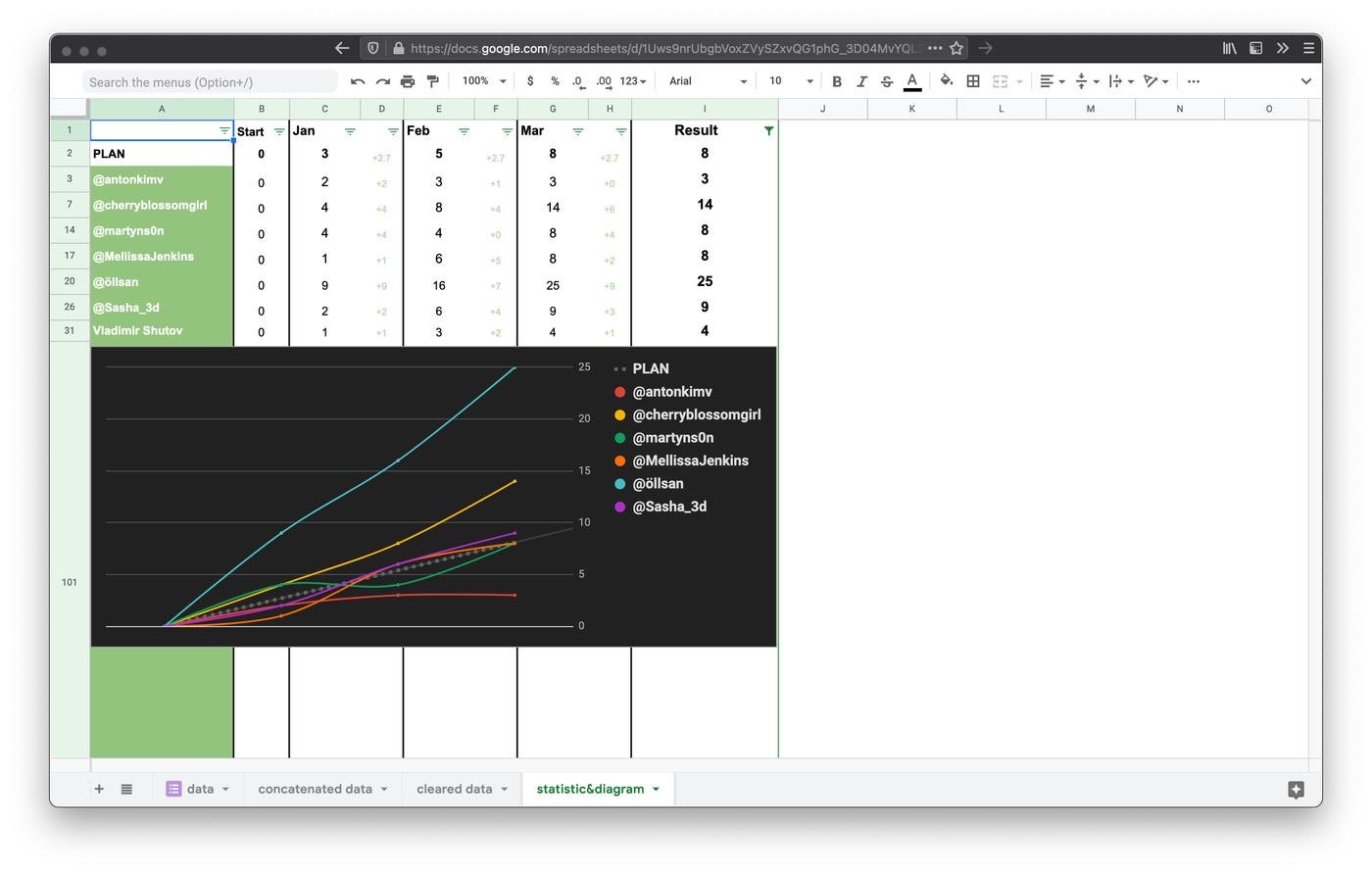Switch to the cleared data sheet tab
Image resolution: width=1372 pixels, height=872 pixels.
tap(454, 789)
